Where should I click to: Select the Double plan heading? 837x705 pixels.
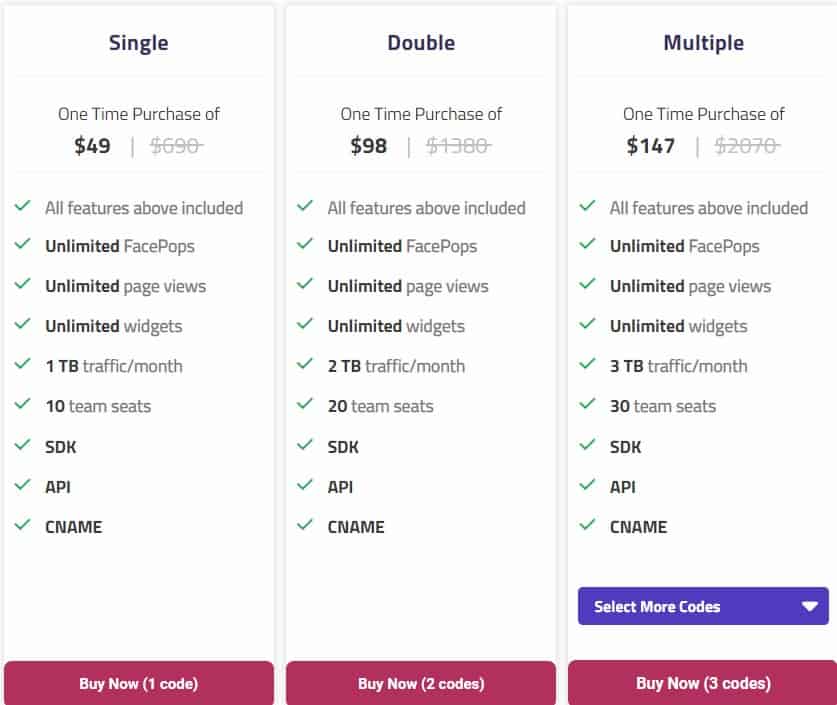(x=421, y=43)
